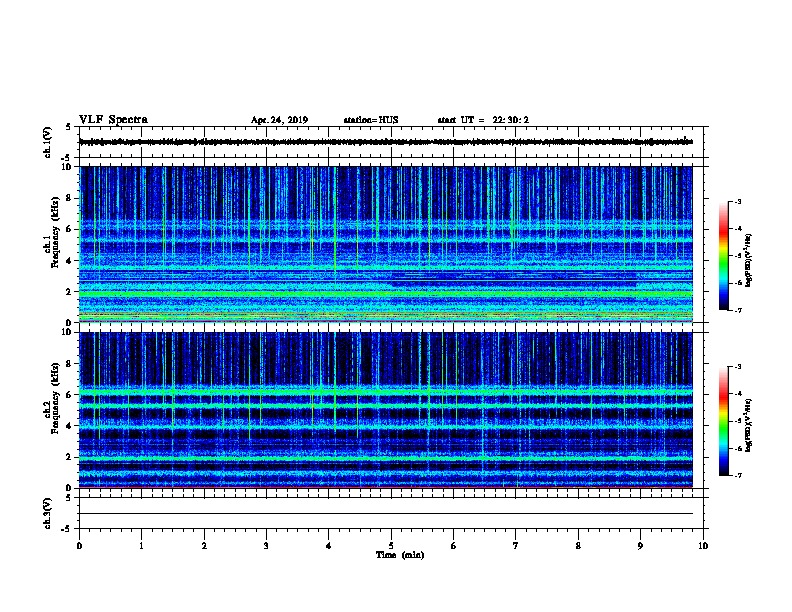
Task: Click the ch.1 color scale PSD label
Action: pyautogui.click(x=749, y=260)
